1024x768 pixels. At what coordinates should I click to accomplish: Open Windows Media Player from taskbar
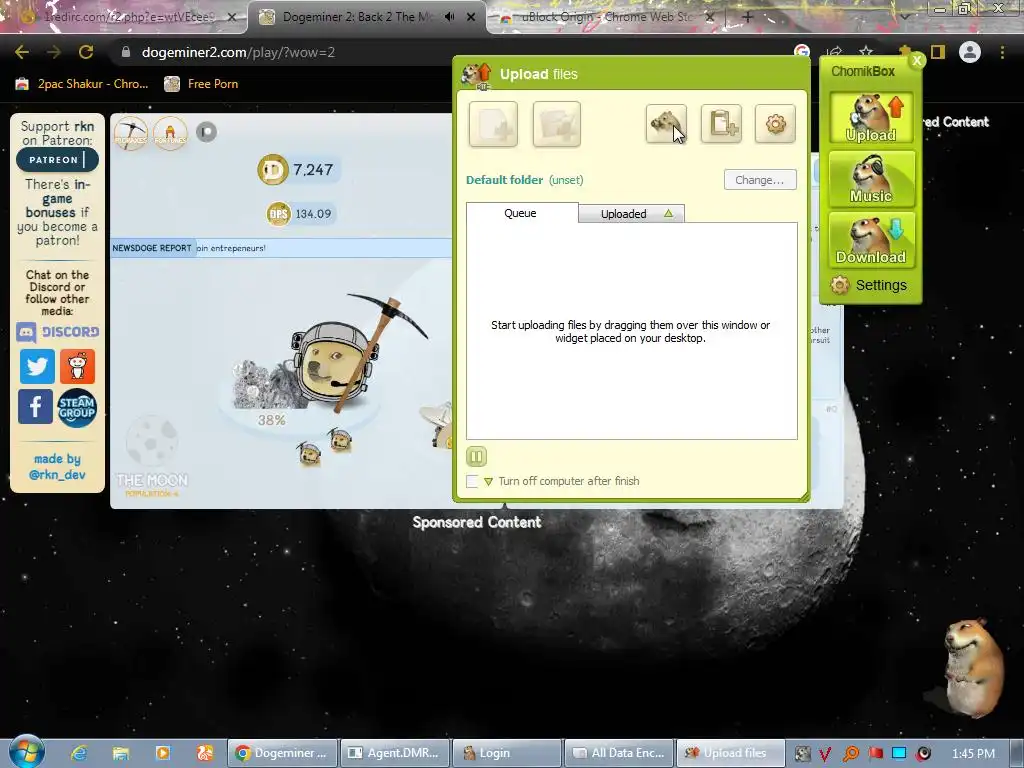[163, 753]
